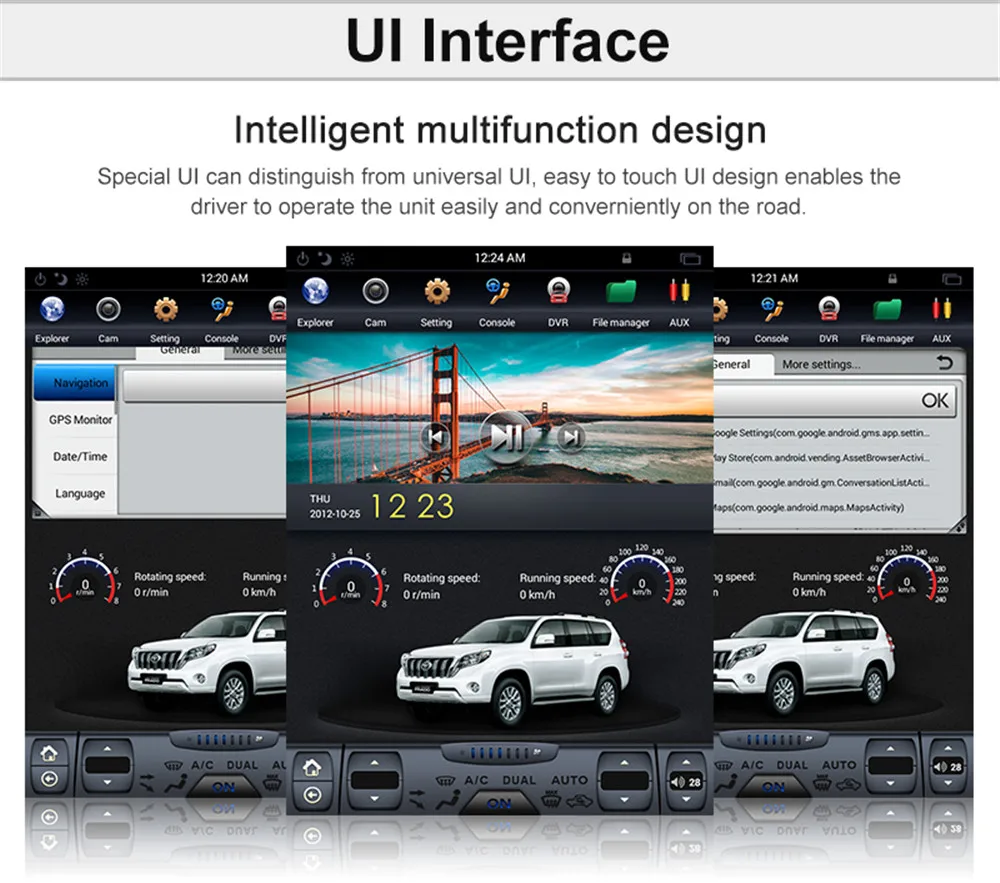Skip to next track
This screenshot has height=883, width=1000.
coord(571,437)
